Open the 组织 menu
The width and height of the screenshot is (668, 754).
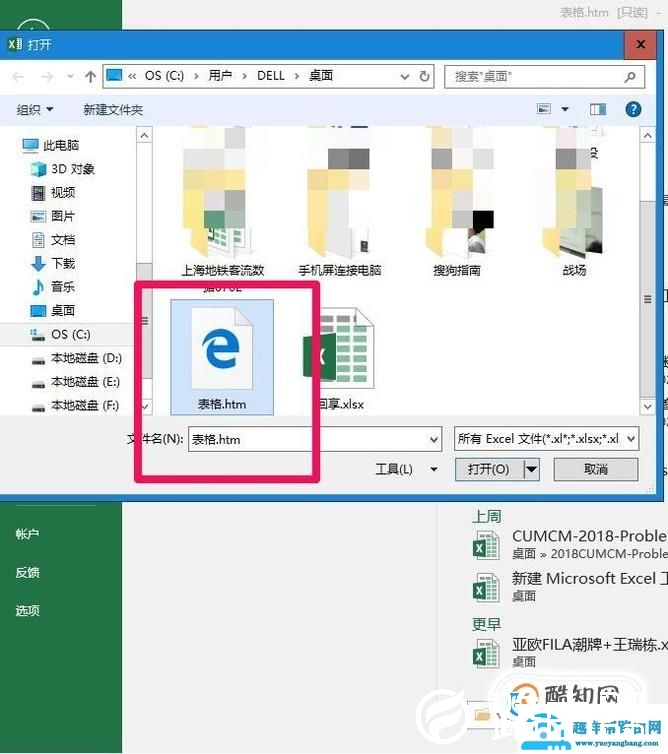click(x=35, y=110)
